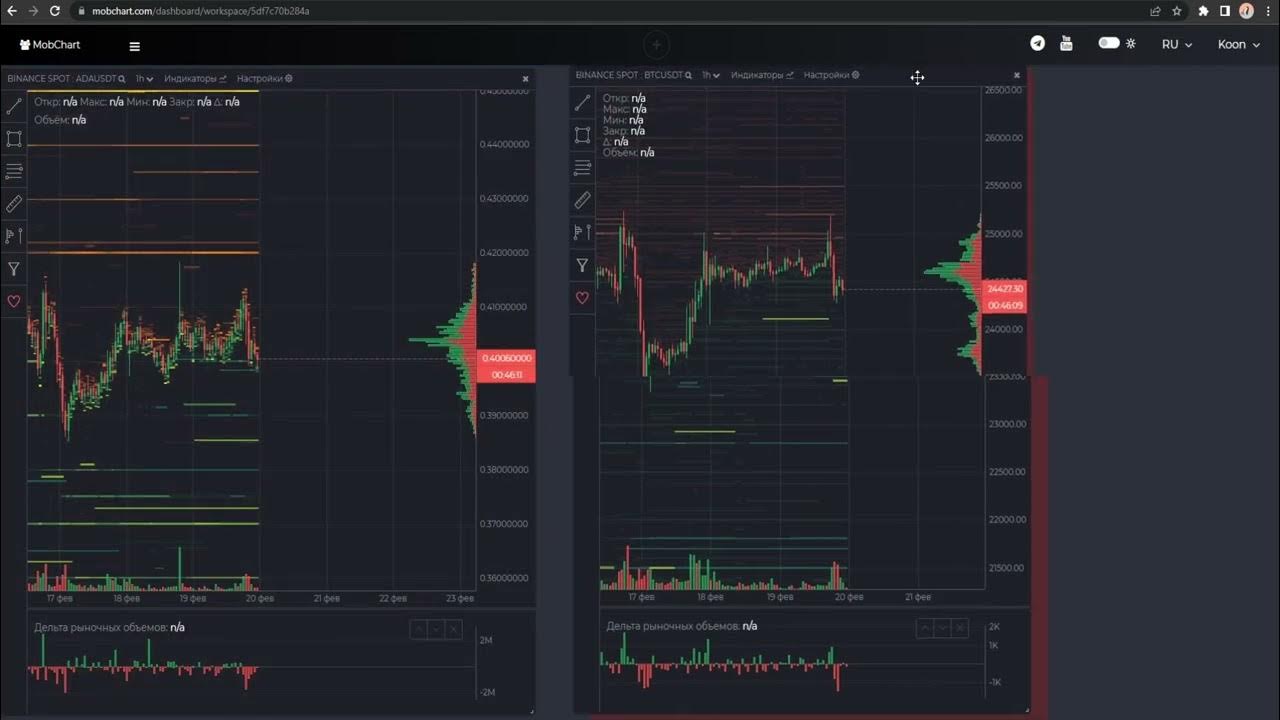This screenshot has height=720, width=1280.
Task: Select volume profile tool in ADAUSDT chart
Action: pyautogui.click(x=14, y=236)
